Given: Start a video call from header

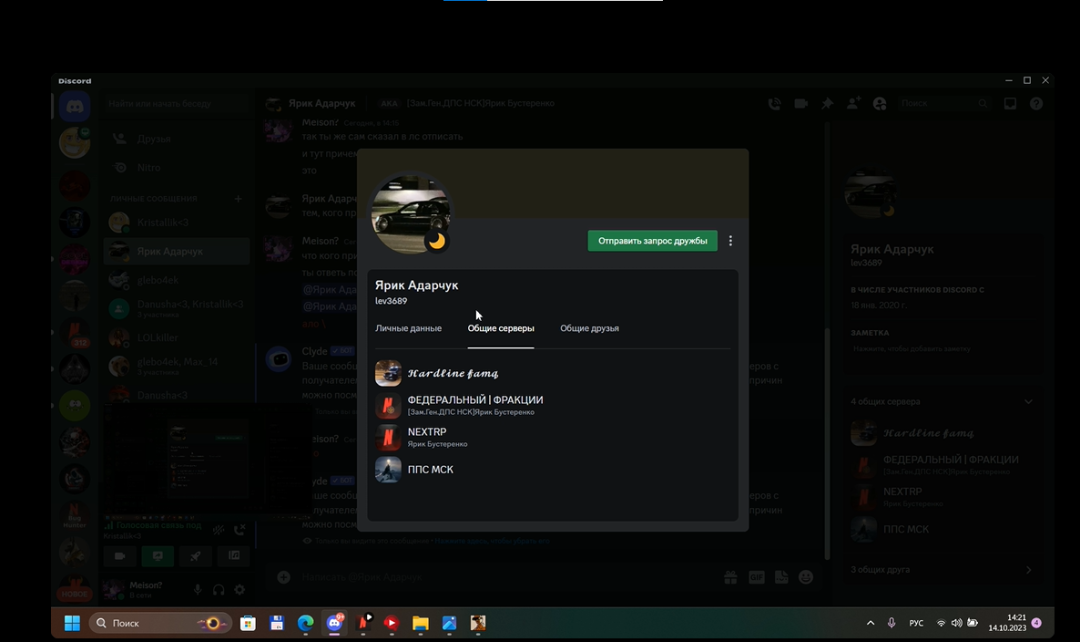Looking at the screenshot, I should click(800, 103).
